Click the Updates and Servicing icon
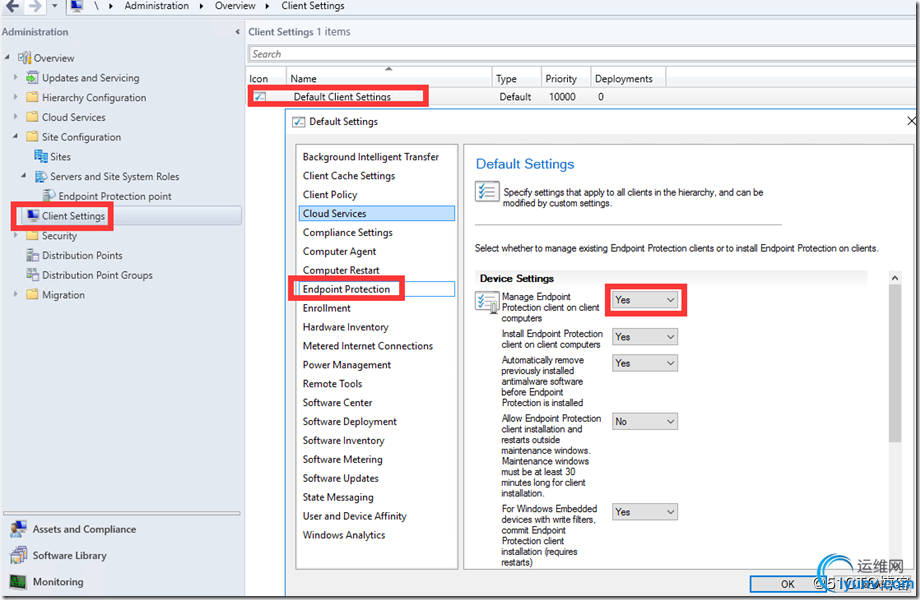Image resolution: width=920 pixels, height=600 pixels. click(32, 77)
